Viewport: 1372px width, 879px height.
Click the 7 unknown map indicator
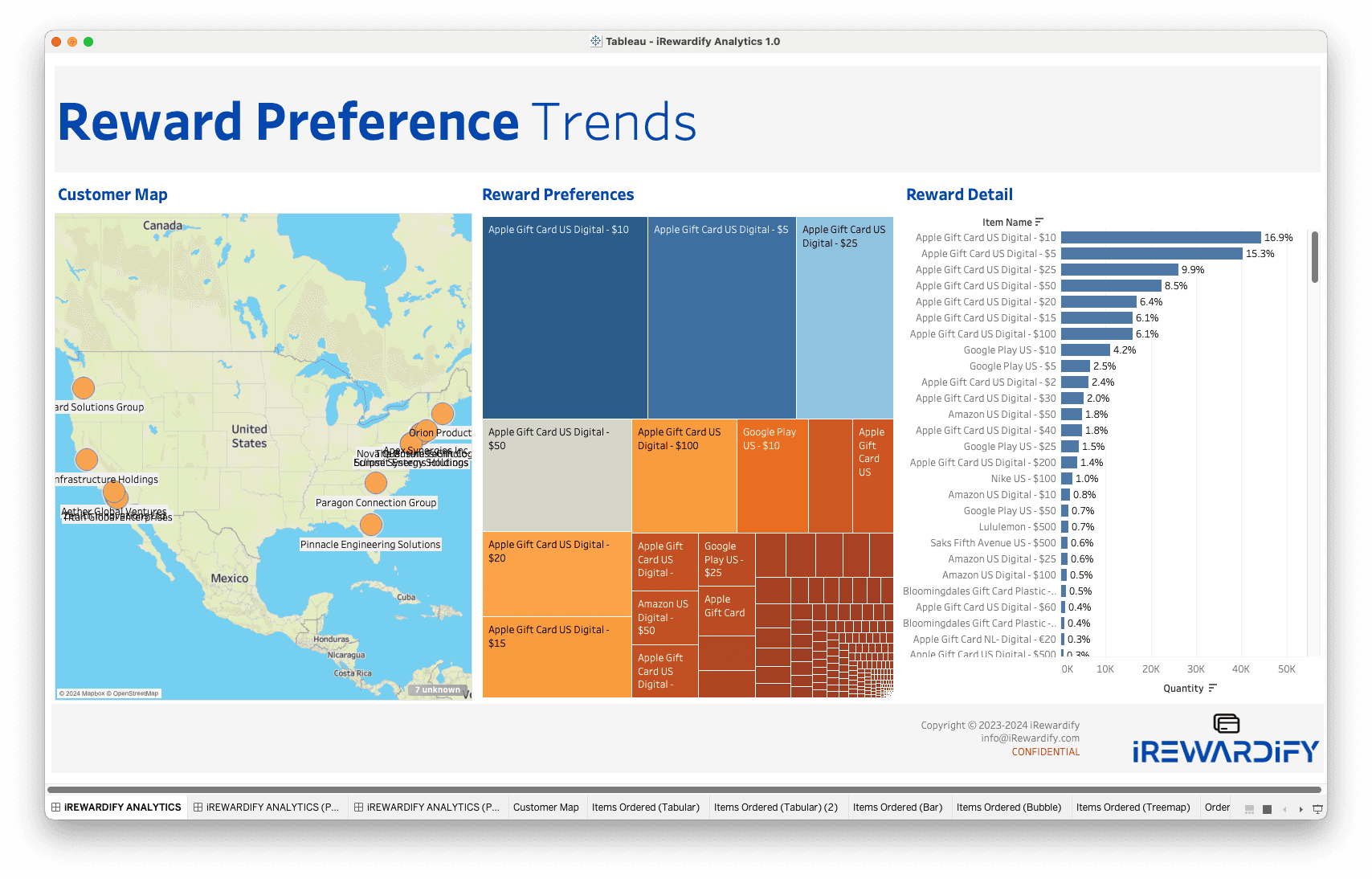click(438, 689)
